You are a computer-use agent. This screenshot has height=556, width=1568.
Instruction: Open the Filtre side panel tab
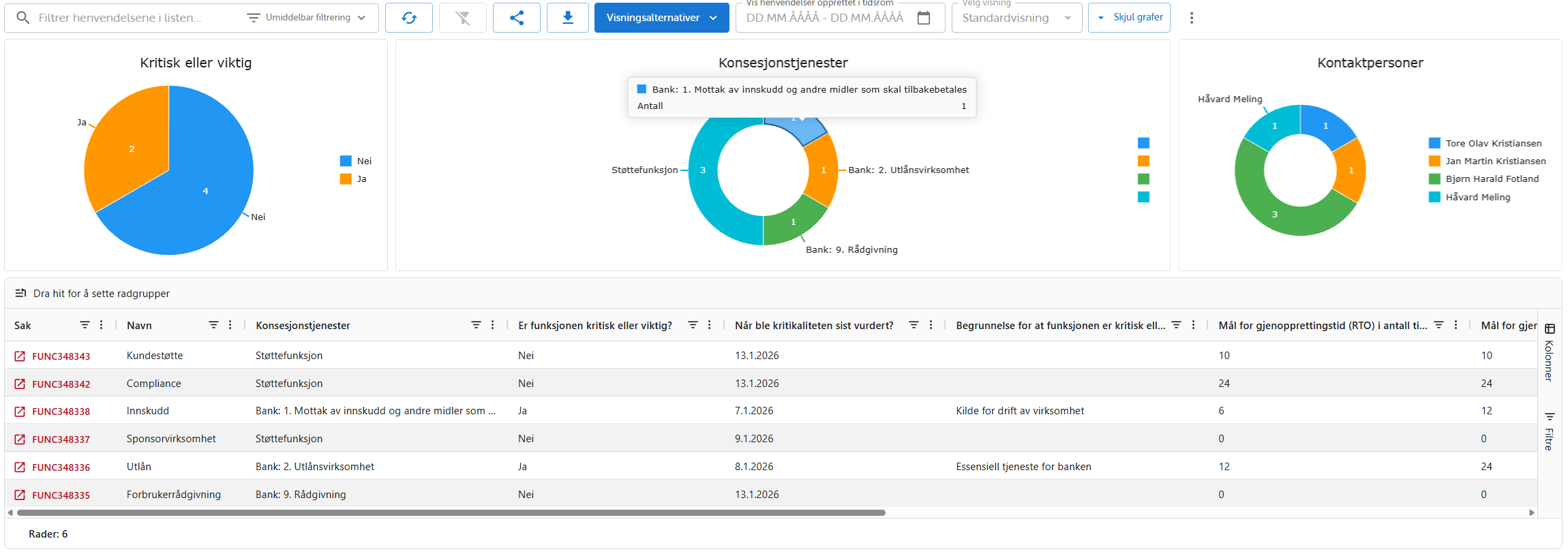[x=1550, y=431]
